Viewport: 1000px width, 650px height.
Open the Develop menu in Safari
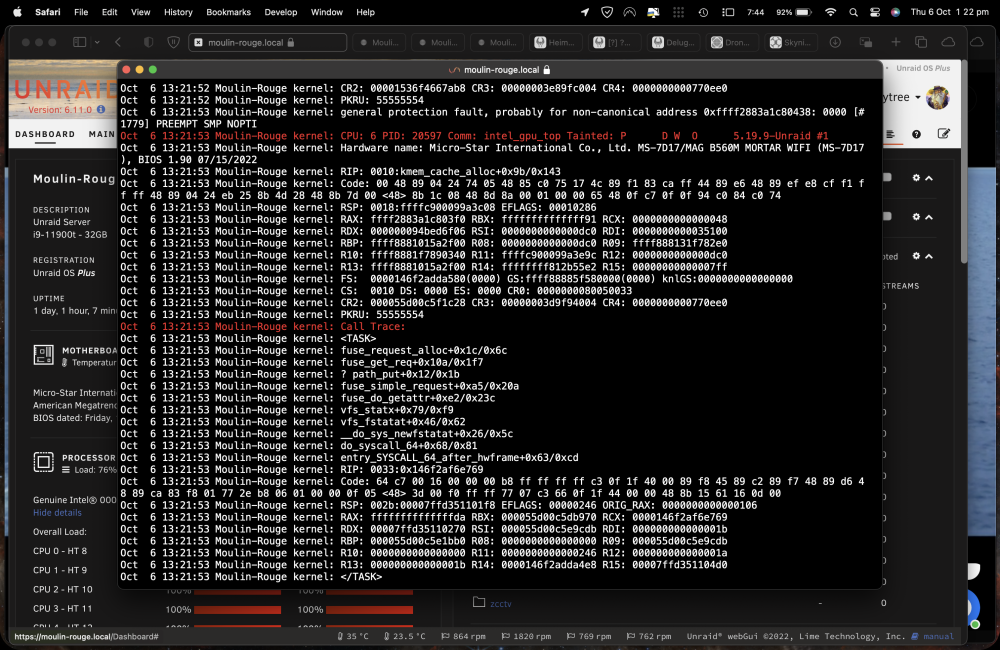click(281, 12)
